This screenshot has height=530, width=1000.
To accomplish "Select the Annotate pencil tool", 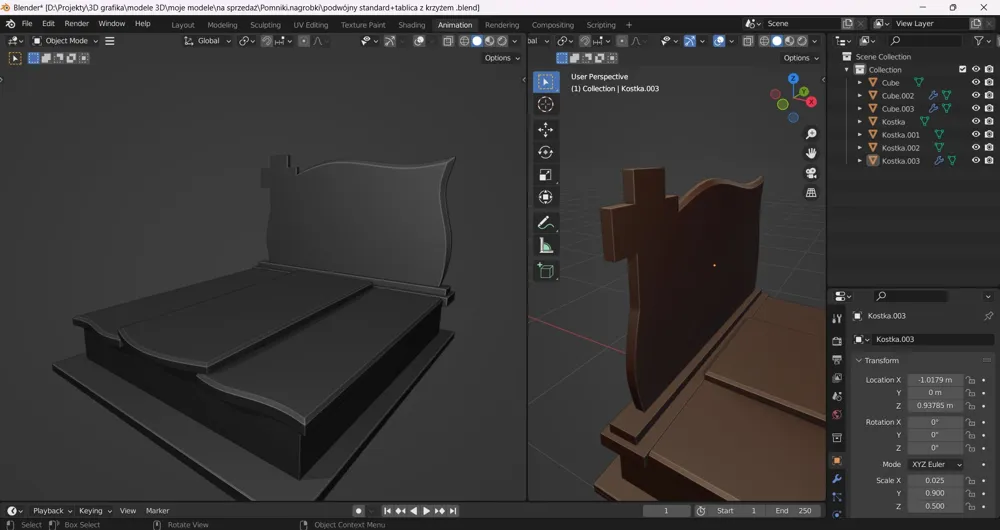I will [545, 223].
